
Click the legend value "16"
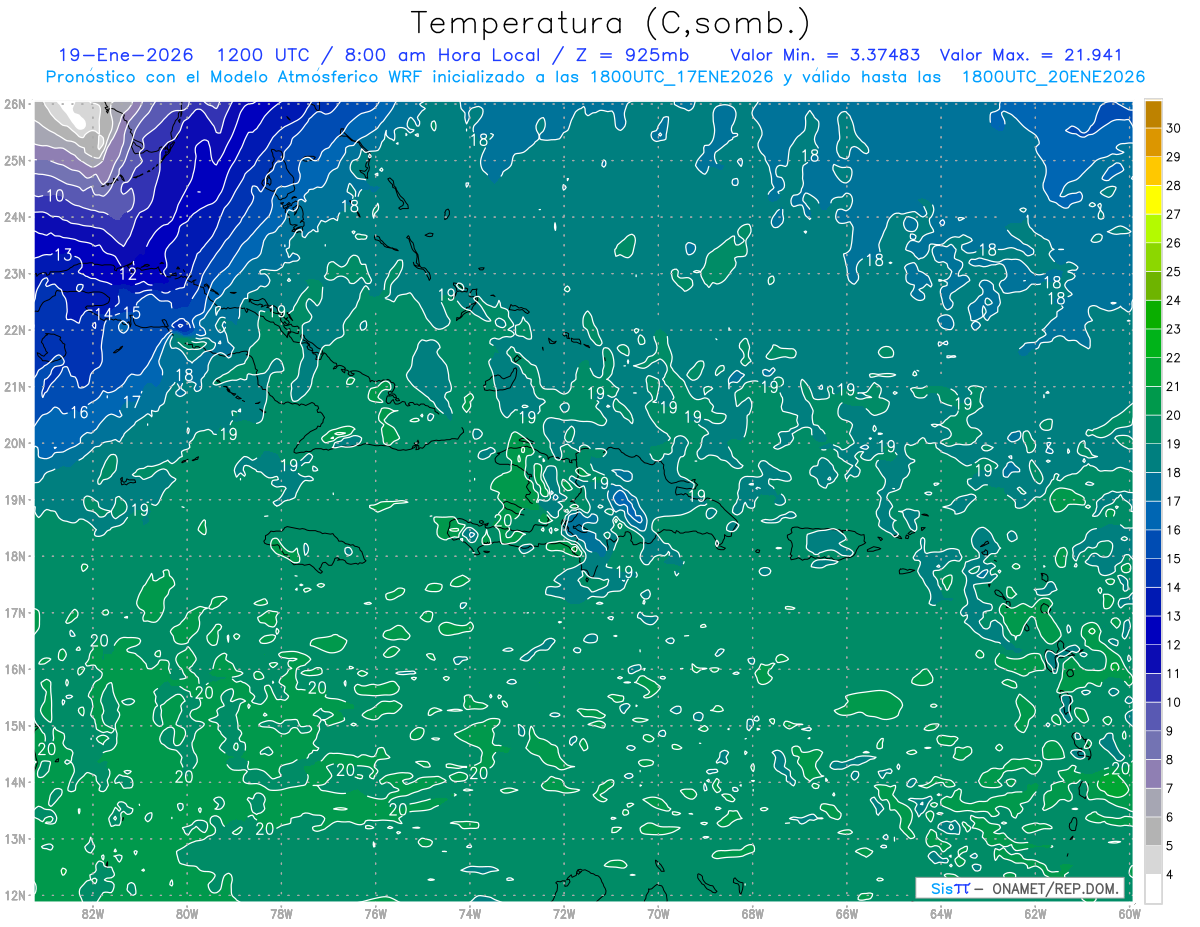click(x=1174, y=530)
